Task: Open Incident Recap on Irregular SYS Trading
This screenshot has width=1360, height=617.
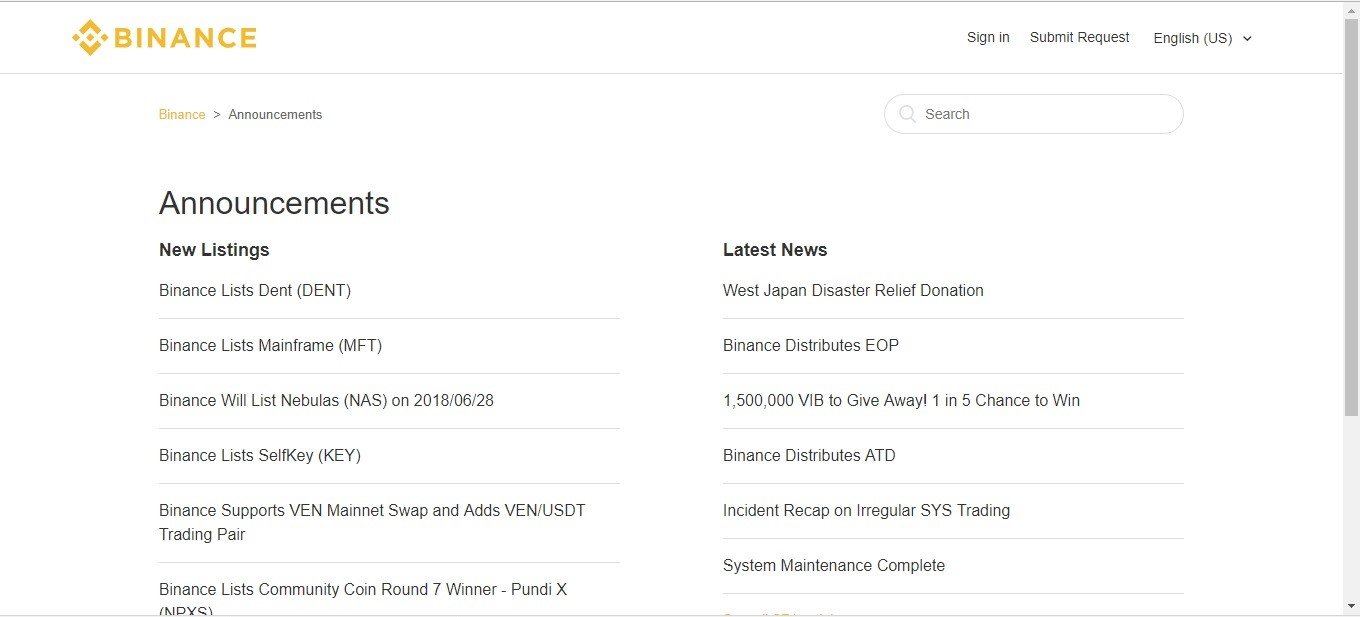Action: pyautogui.click(x=866, y=510)
